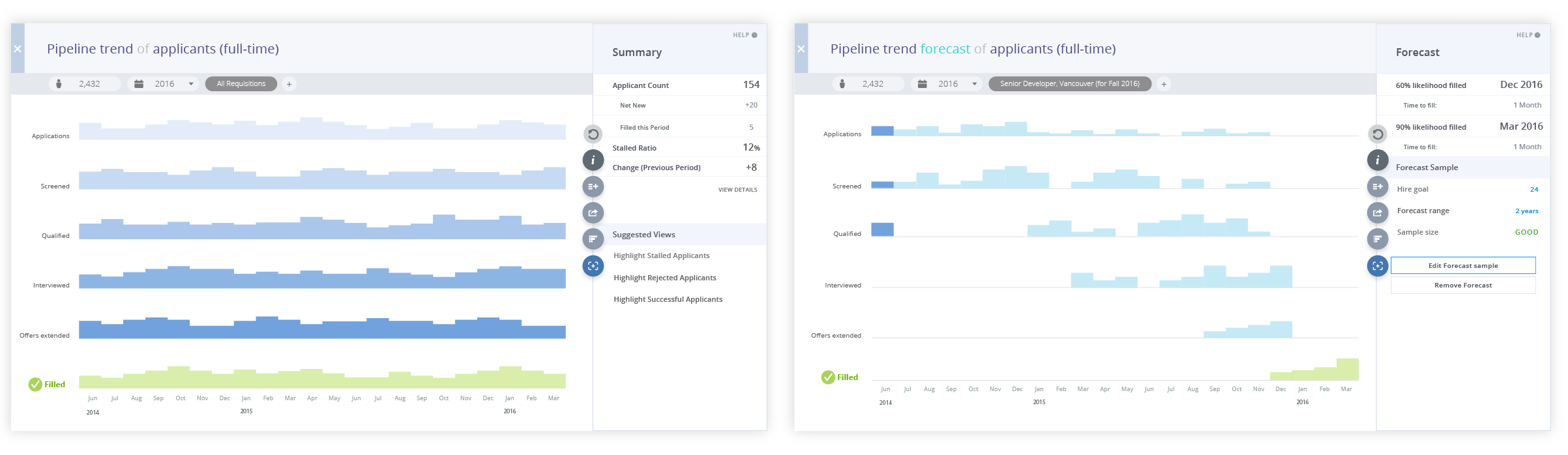The width and height of the screenshot is (1568, 455).
Task: Click the Remove Forecast button
Action: click(x=1462, y=286)
